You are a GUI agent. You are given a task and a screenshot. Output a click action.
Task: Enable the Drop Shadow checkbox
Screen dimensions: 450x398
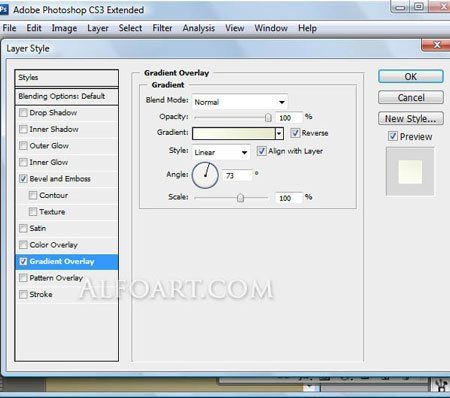23,113
